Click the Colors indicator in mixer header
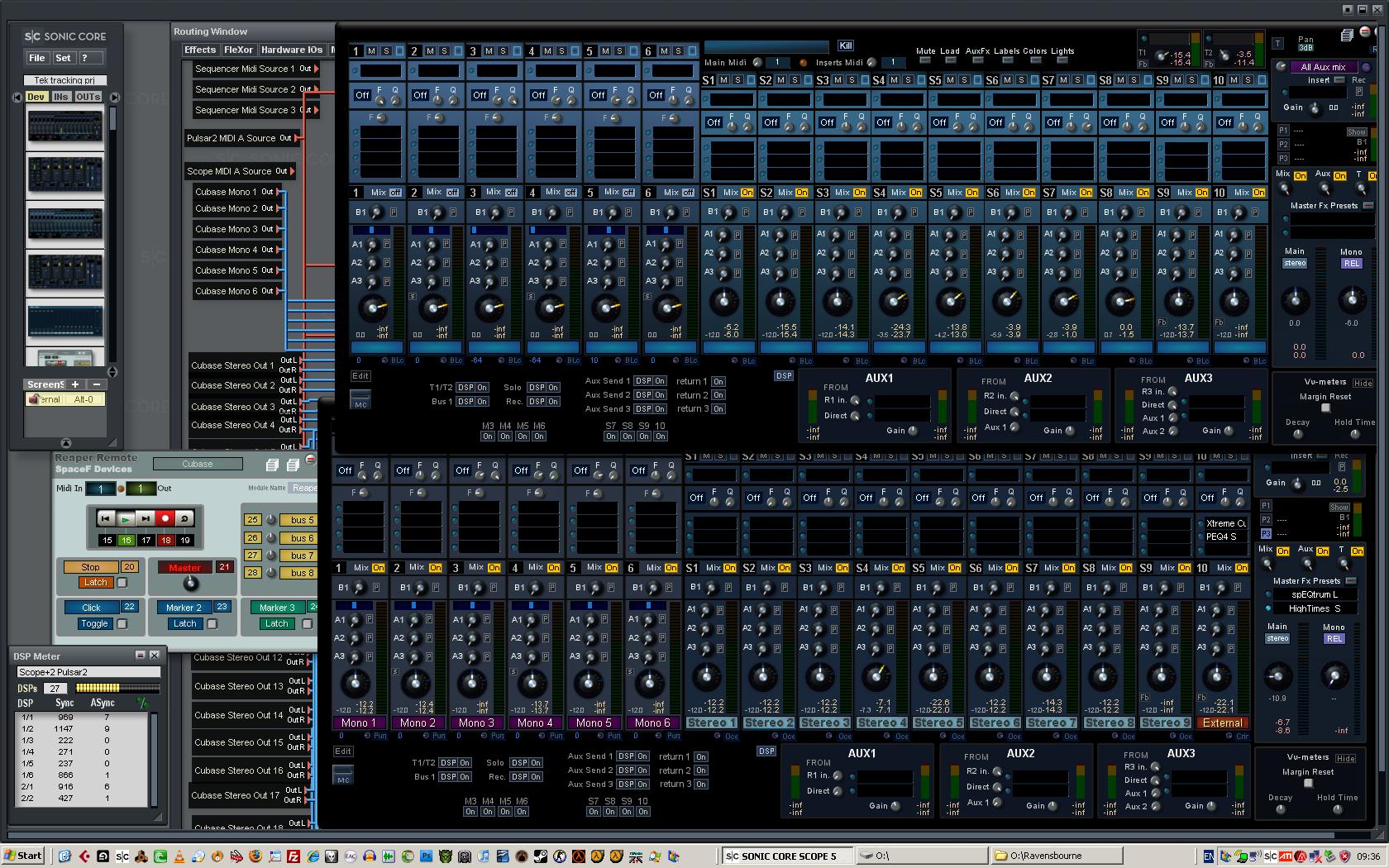The image size is (1389, 868). 1034,60
